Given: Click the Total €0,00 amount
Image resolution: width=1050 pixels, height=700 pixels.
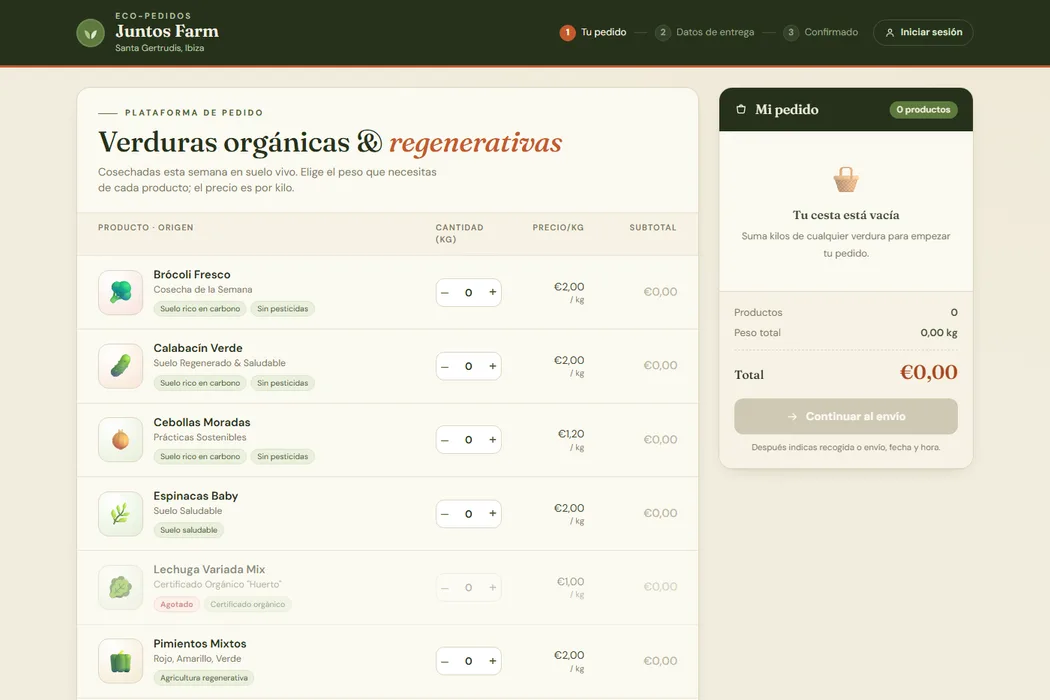Looking at the screenshot, I should point(928,372).
